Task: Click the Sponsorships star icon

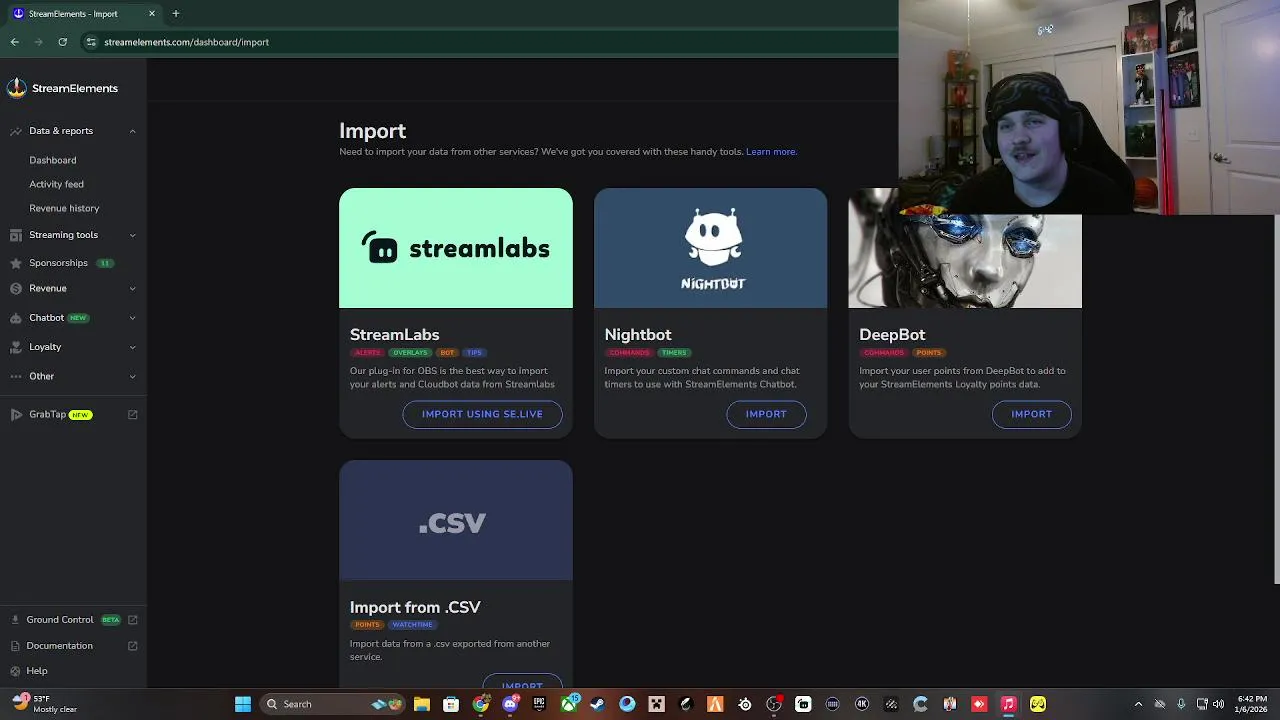Action: click(x=16, y=263)
